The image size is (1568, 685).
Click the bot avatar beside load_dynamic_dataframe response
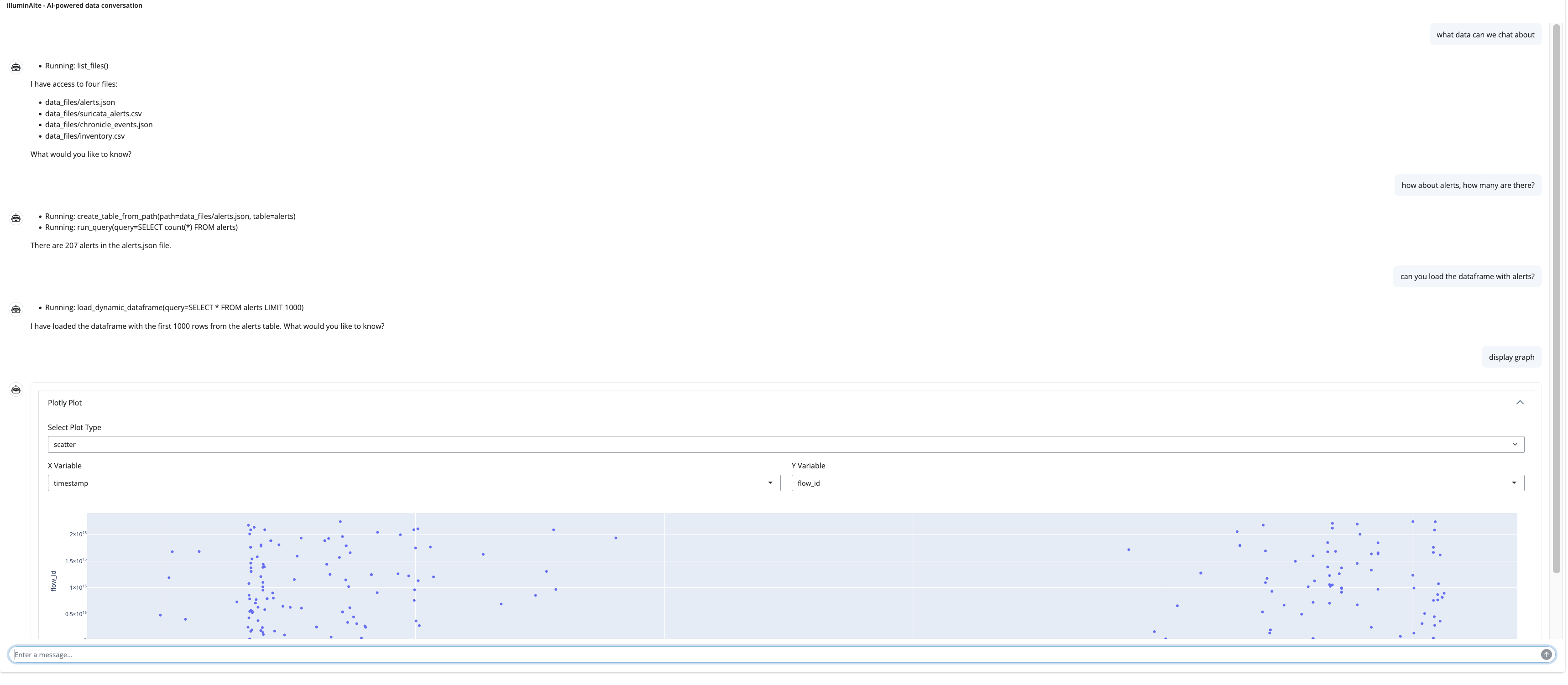(16, 309)
